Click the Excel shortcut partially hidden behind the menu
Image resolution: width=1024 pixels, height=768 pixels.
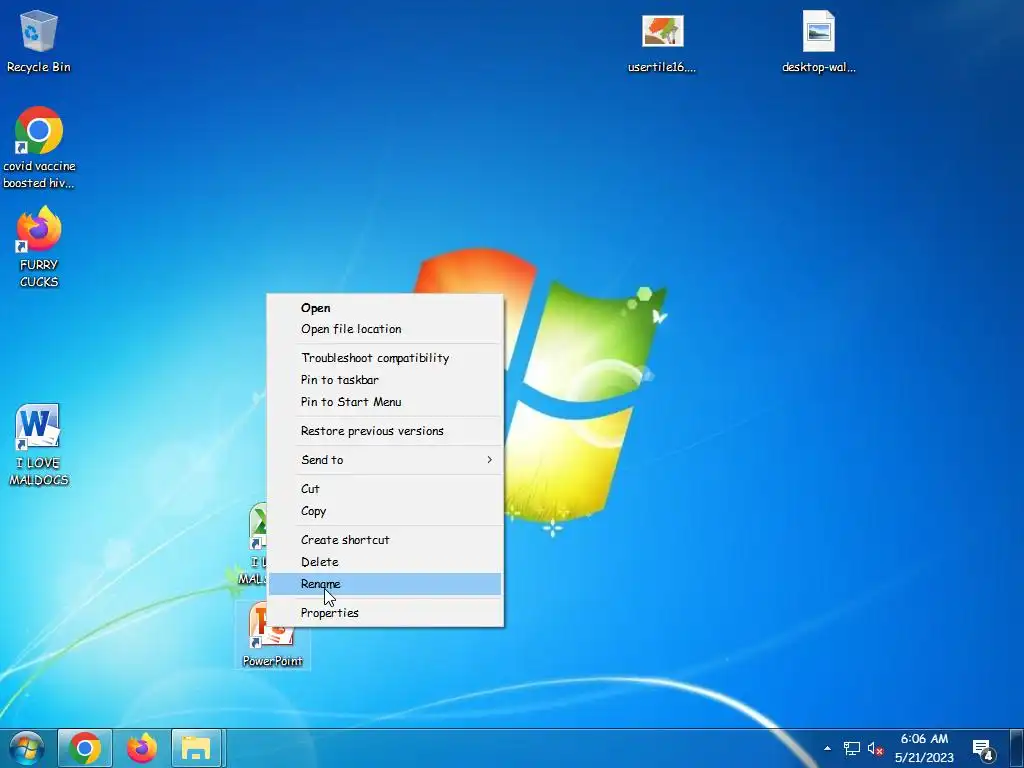pyautogui.click(x=256, y=542)
